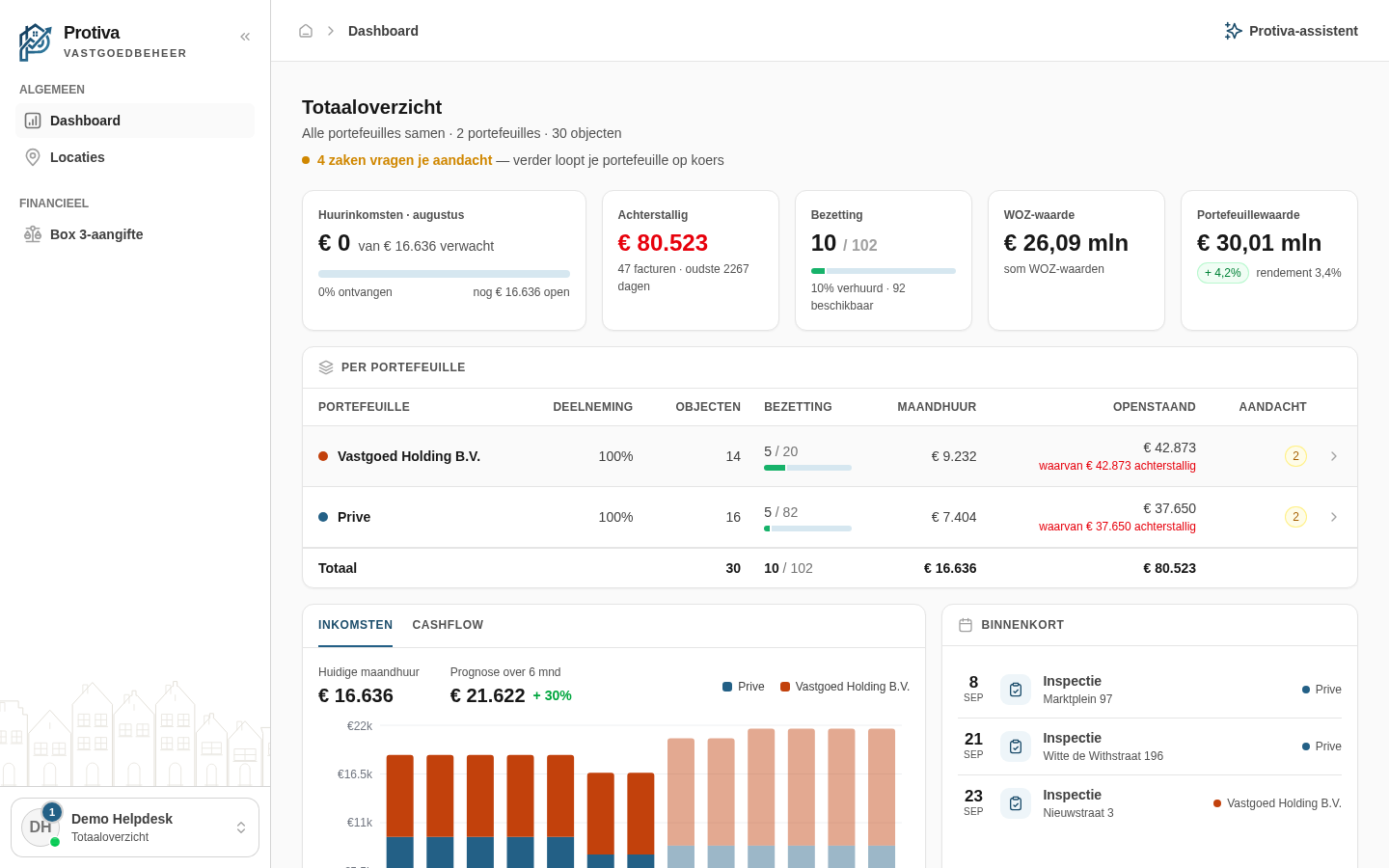Screen dimensions: 1389x868
Task: Click the '4 zaken vragen je aandacht' link
Action: pos(404,160)
